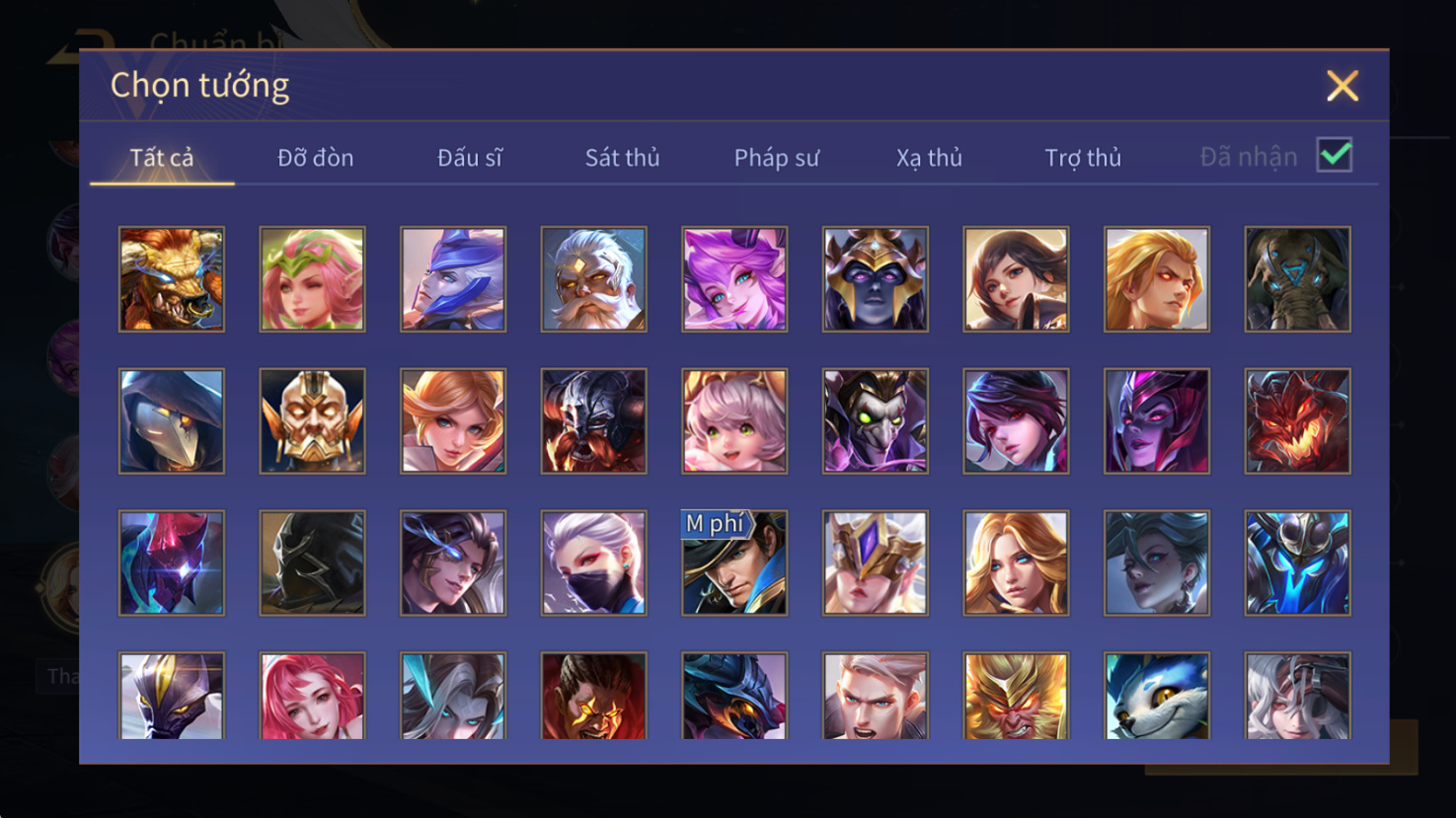
Task: Select the masked white-haired ninja hero
Action: point(593,562)
